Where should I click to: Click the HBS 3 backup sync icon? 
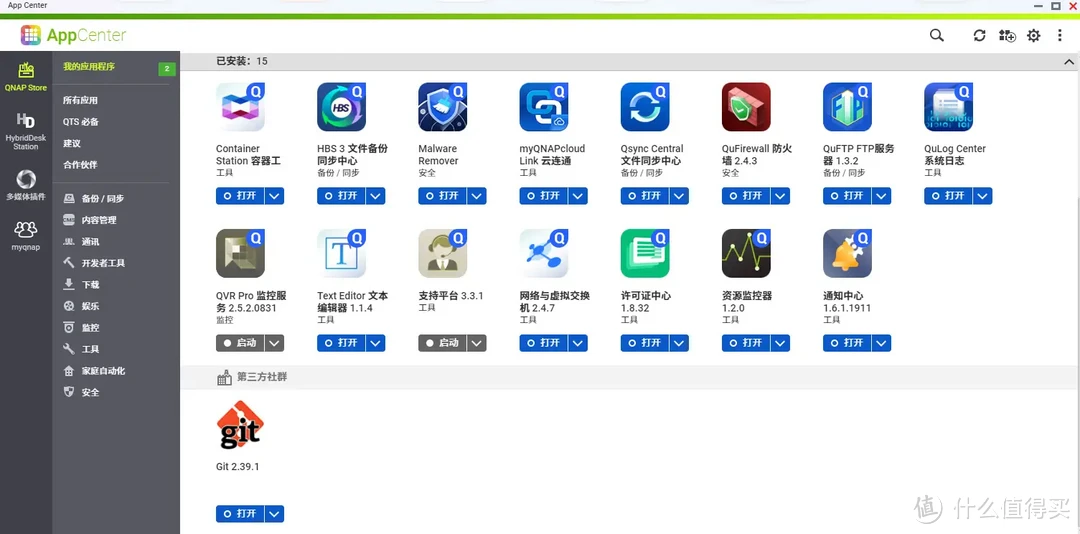pyautogui.click(x=342, y=107)
